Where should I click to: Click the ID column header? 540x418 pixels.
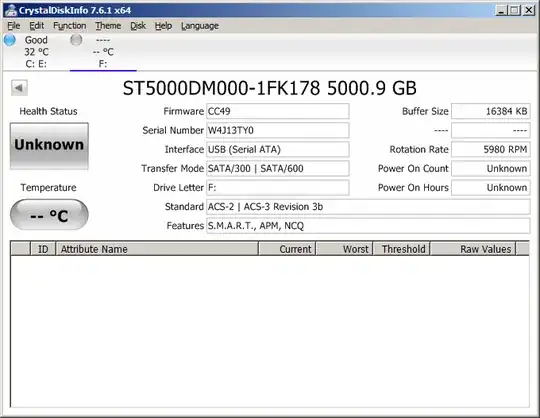[x=43, y=249]
